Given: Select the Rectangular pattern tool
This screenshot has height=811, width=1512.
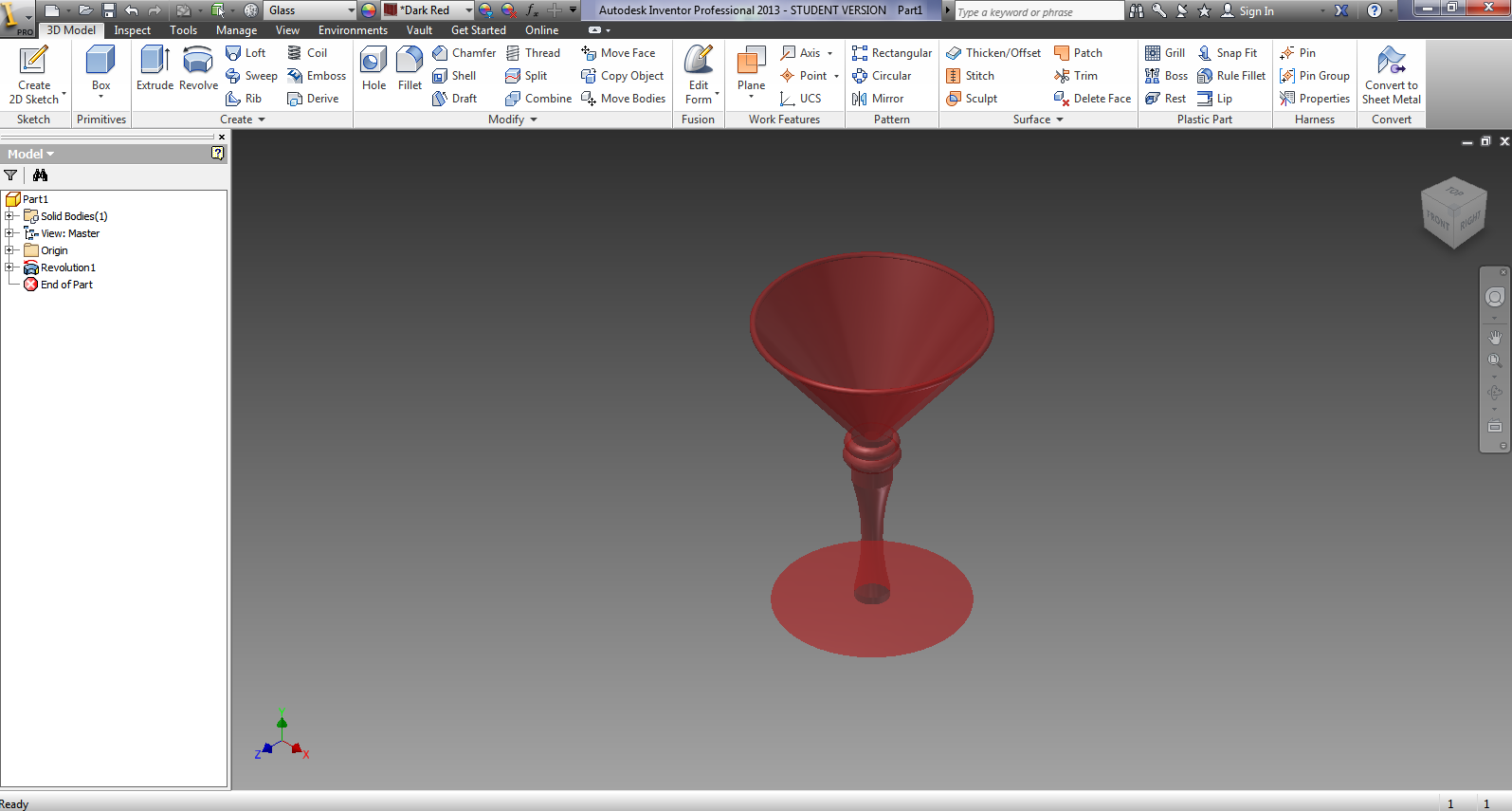Looking at the screenshot, I should (892, 53).
